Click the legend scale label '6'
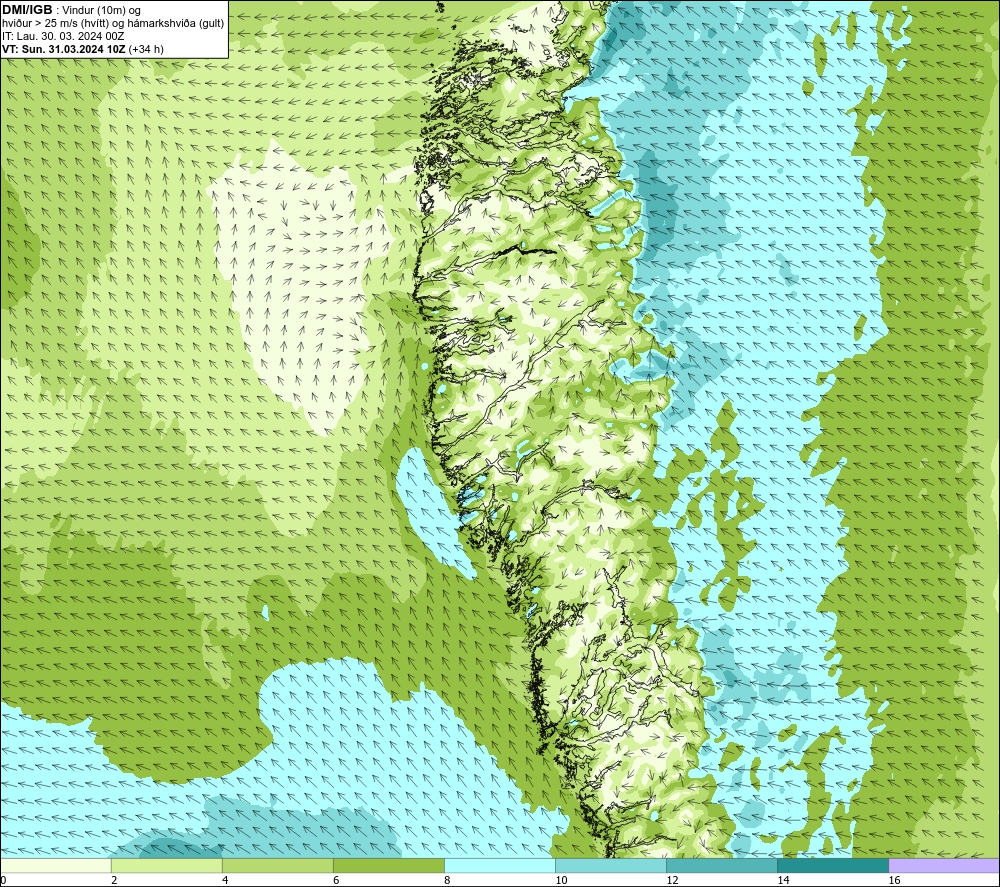Screen dimensions: 1000x887 (x=336, y=881)
